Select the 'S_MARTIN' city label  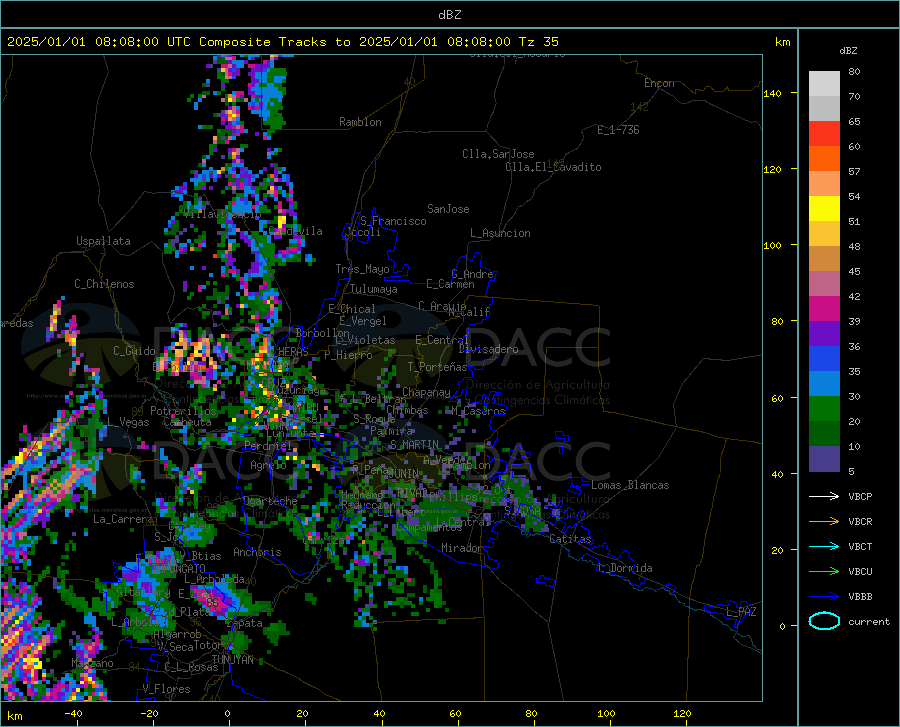(x=414, y=444)
